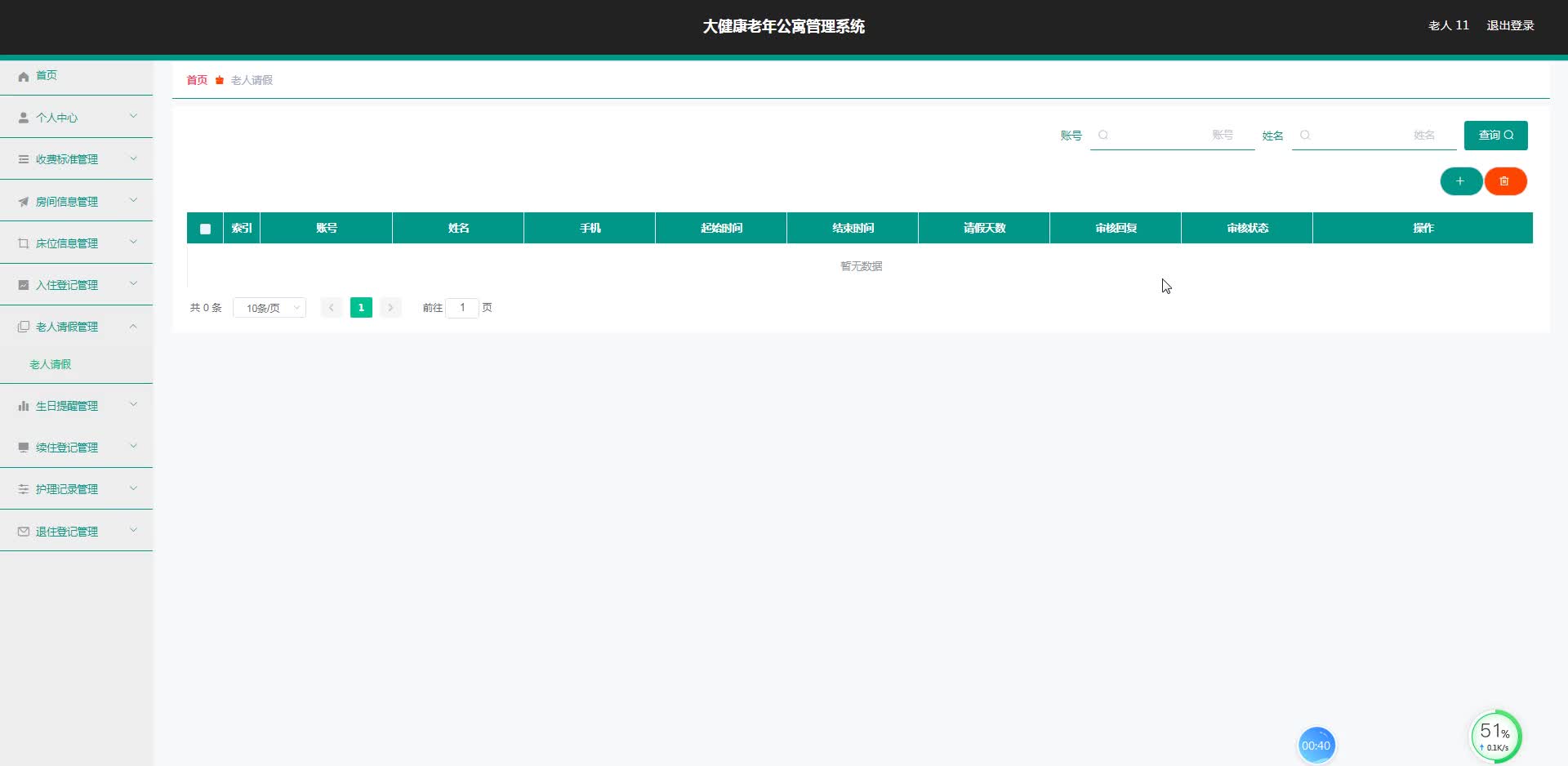The width and height of the screenshot is (1568, 766).
Task: Select 老人请假 submenu item
Action: (x=51, y=364)
